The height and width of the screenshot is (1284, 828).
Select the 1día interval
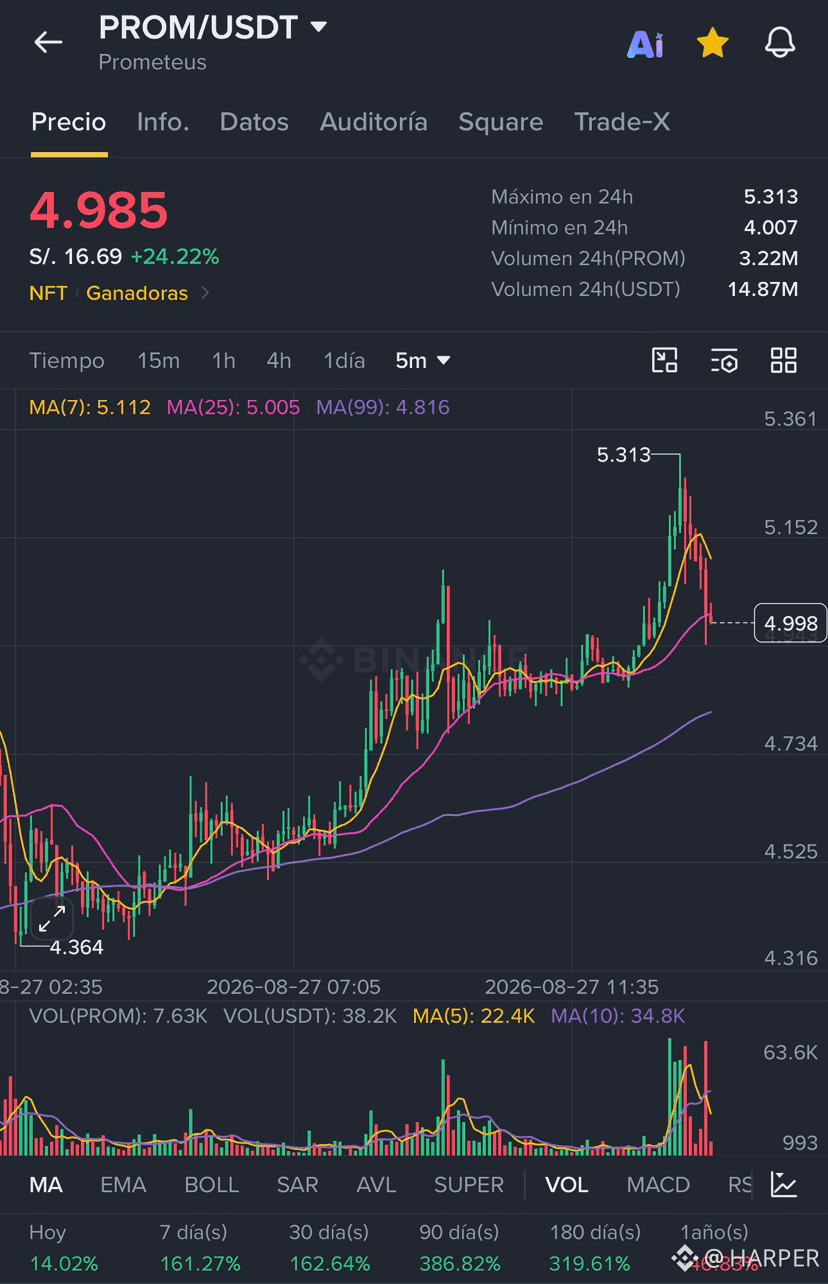click(x=344, y=361)
